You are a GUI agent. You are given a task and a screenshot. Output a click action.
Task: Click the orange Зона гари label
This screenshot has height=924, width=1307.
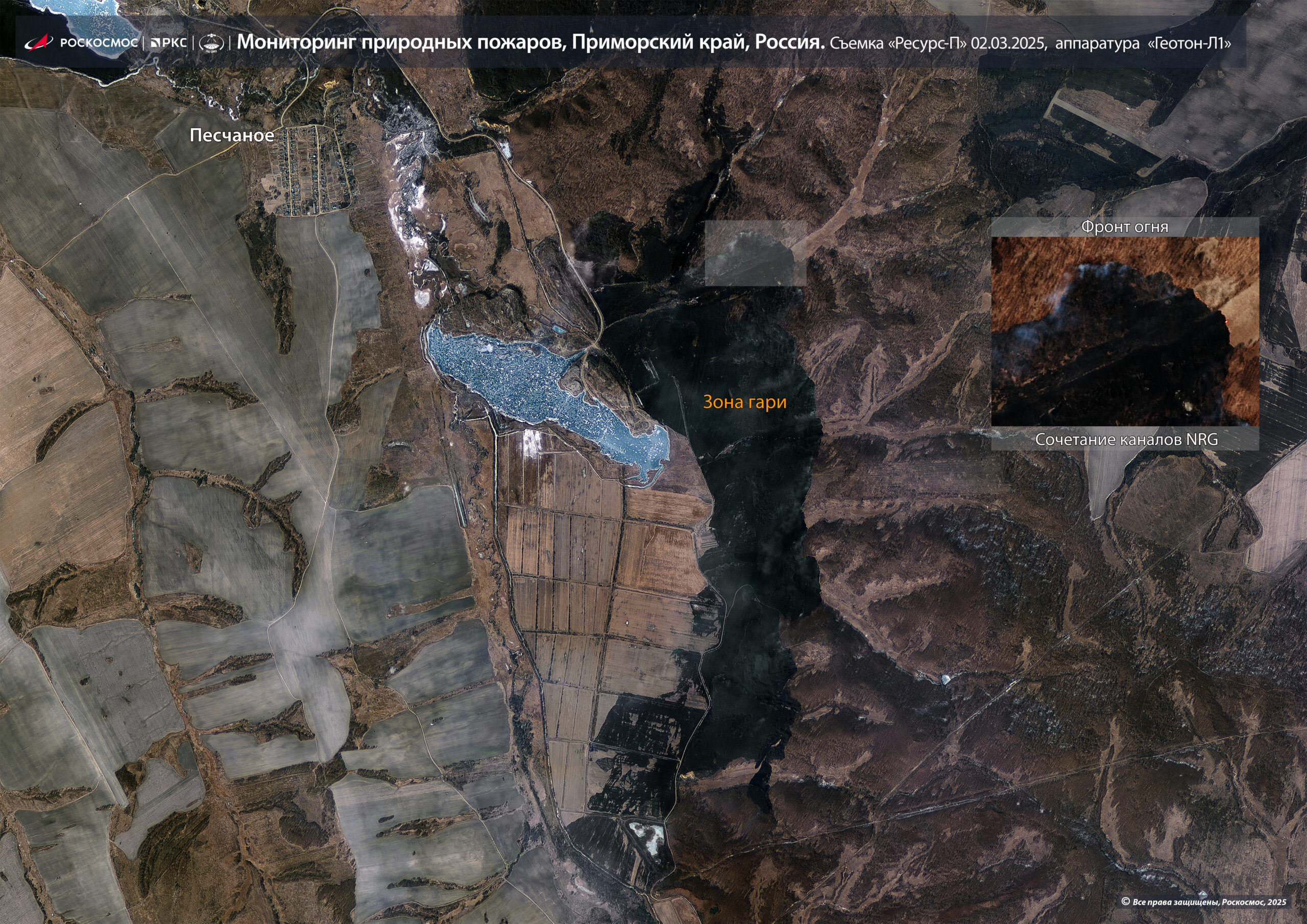[x=744, y=402]
